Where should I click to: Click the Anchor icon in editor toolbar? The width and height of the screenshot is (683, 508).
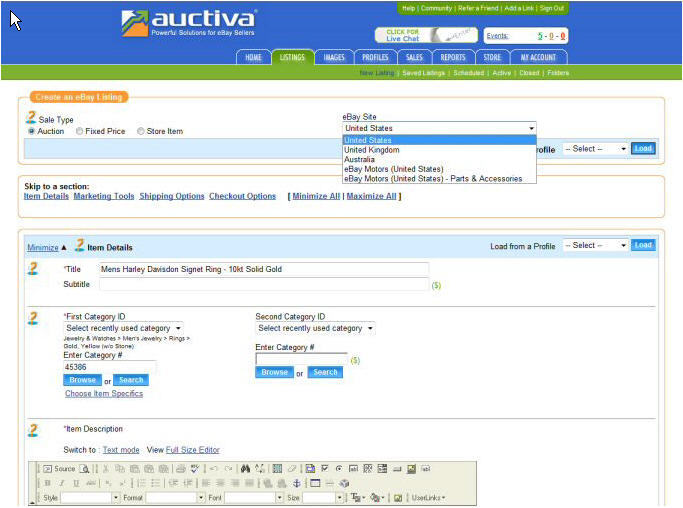(296, 483)
